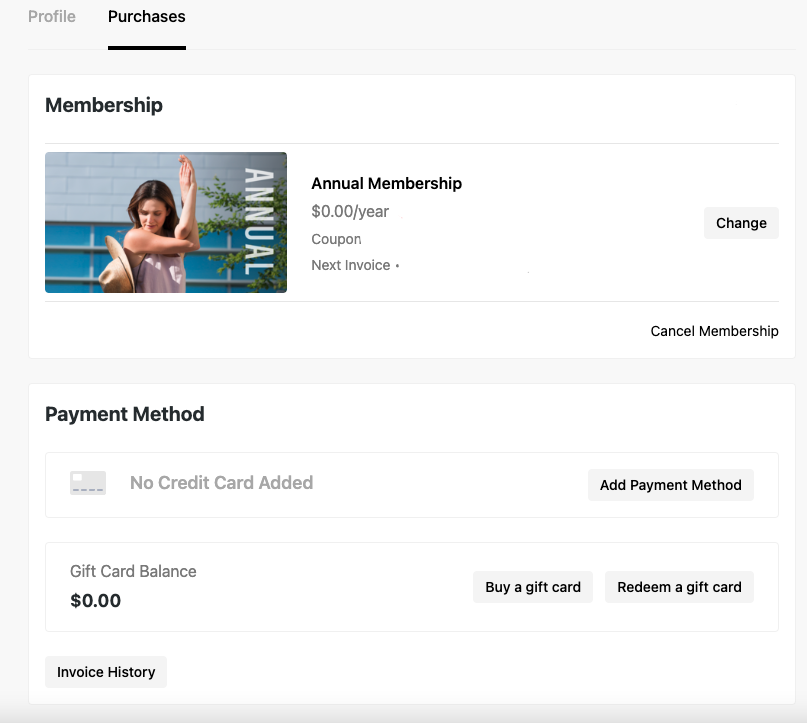
Task: Click the Change membership button
Action: pos(741,223)
